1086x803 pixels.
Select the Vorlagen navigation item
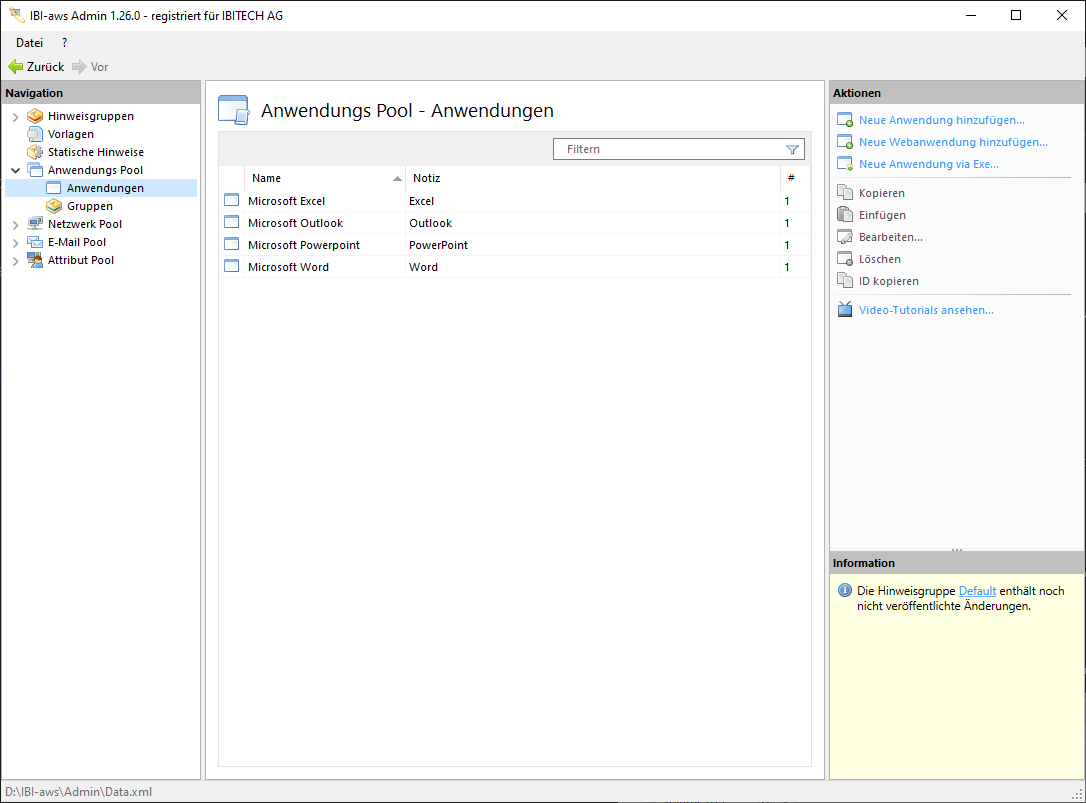pos(71,134)
